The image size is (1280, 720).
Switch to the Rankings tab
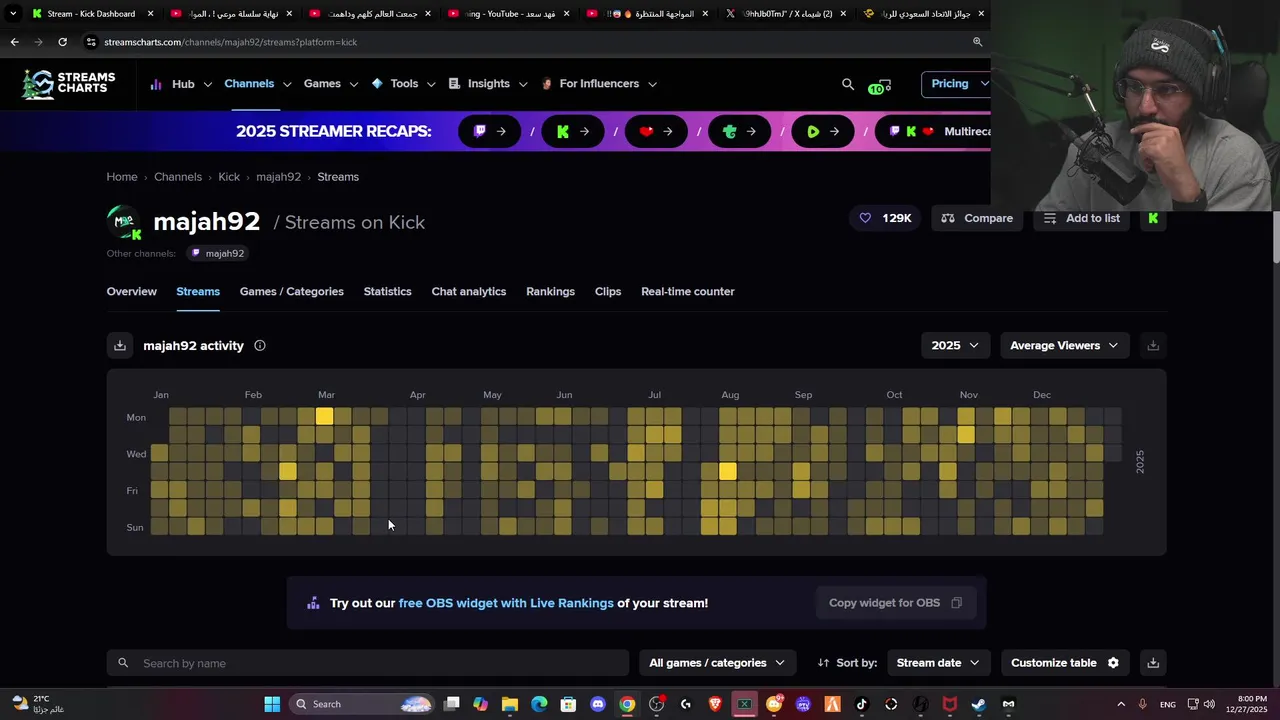coord(551,292)
